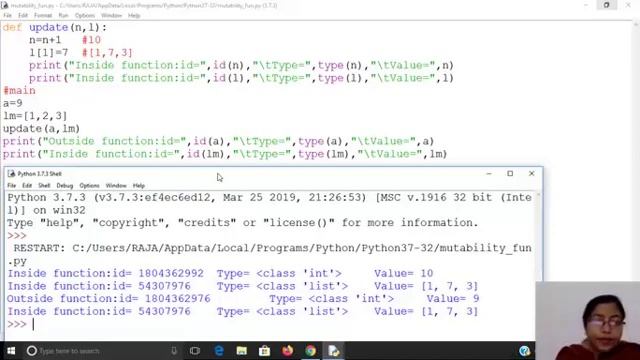This screenshot has height=360, width=640.
Task: Click the 'a=9' code line
Action: 13,103
